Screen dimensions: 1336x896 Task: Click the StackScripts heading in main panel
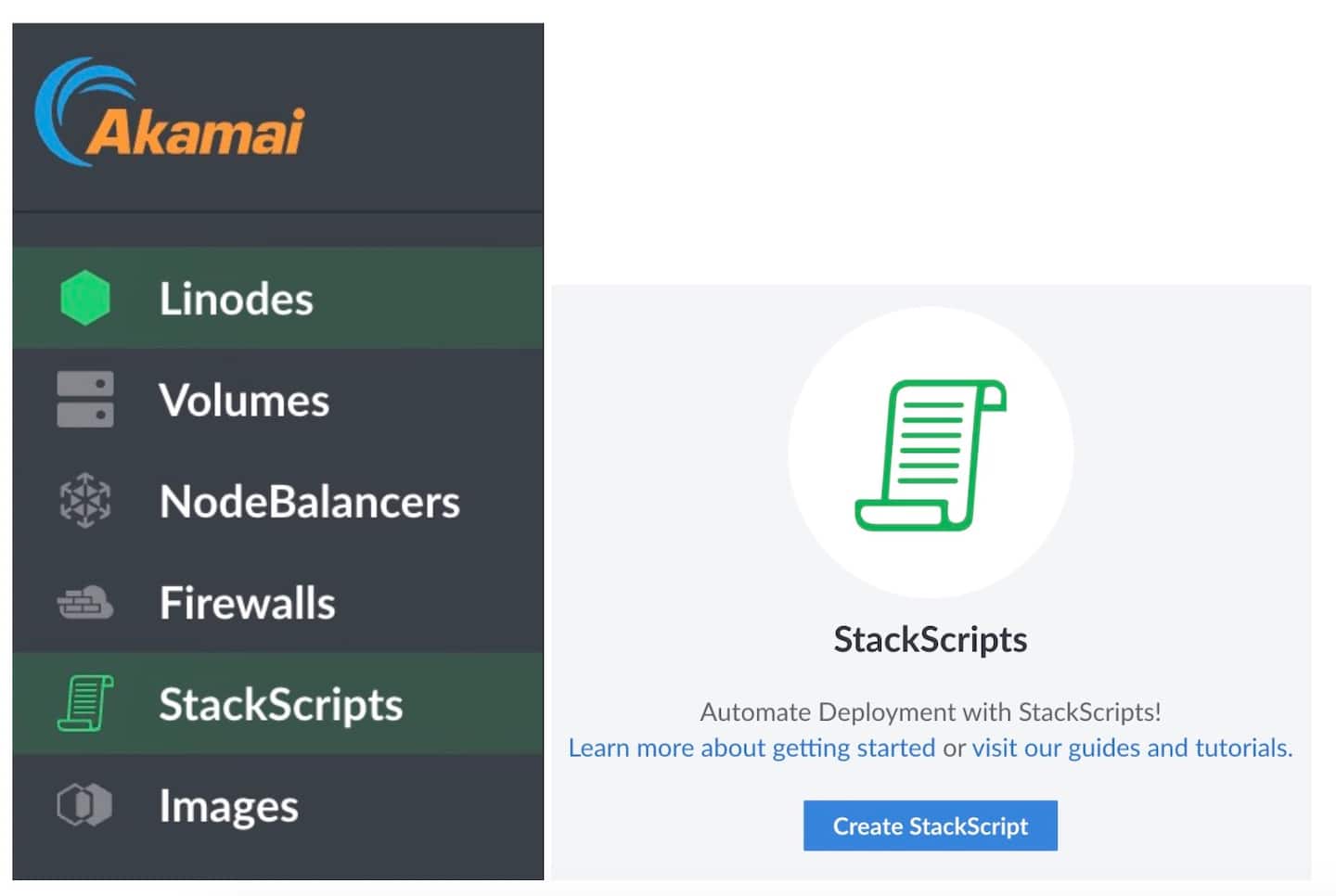(x=930, y=639)
